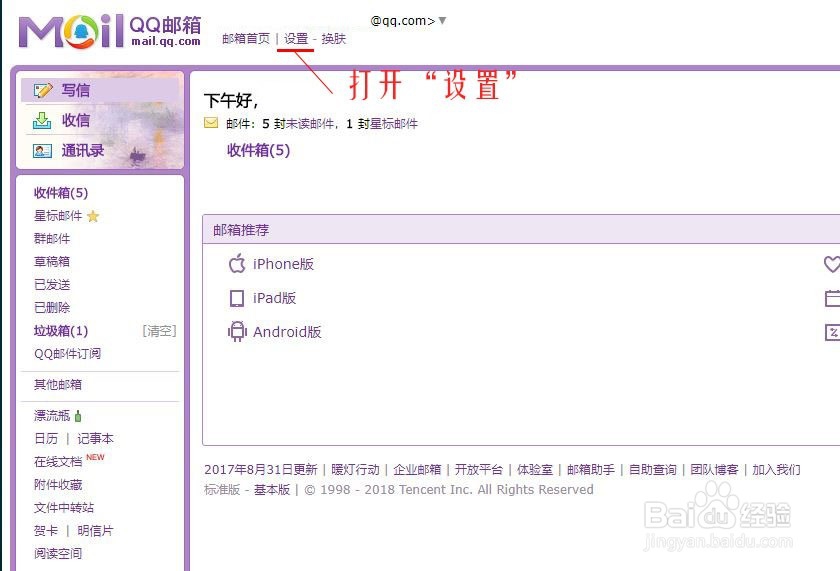Screen dimensions: 840x571
Task: Open the 群邮件 folder
Action: click(52, 238)
